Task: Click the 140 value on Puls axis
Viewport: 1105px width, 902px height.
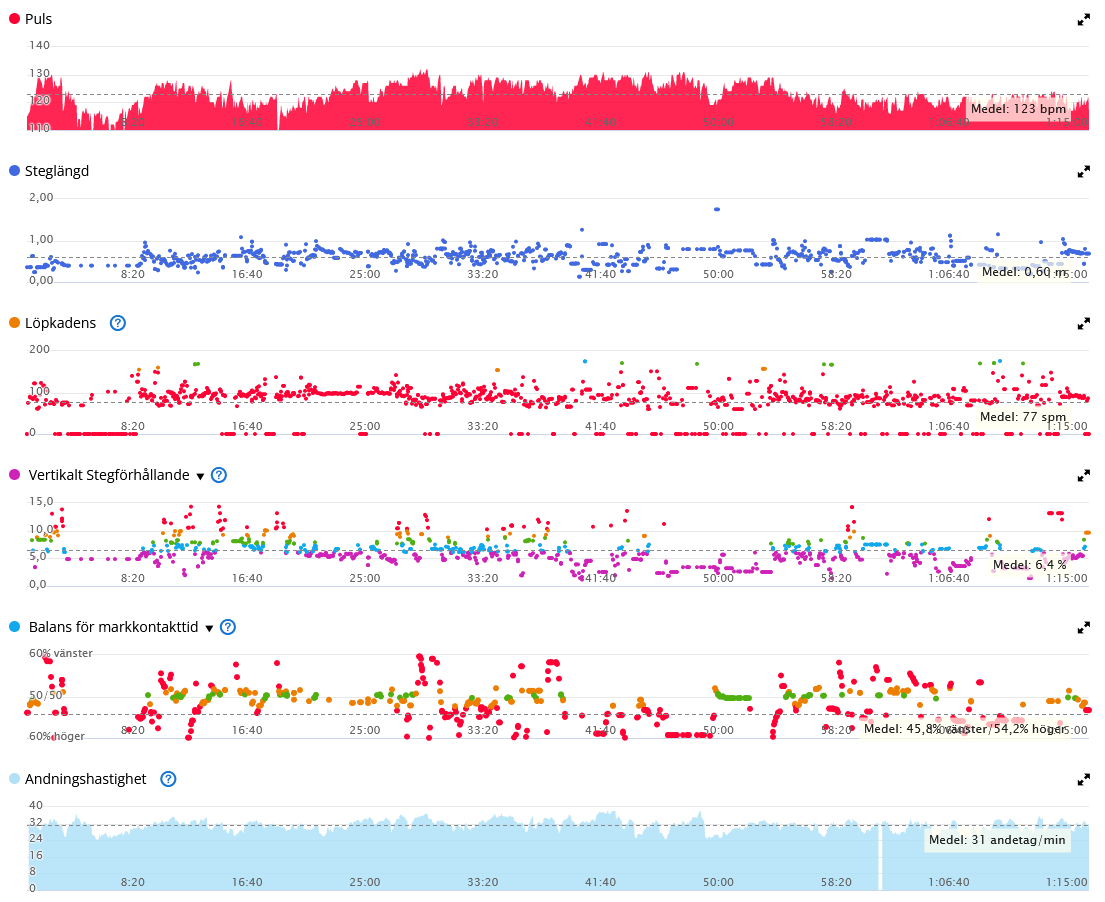Action: pyautogui.click(x=39, y=46)
